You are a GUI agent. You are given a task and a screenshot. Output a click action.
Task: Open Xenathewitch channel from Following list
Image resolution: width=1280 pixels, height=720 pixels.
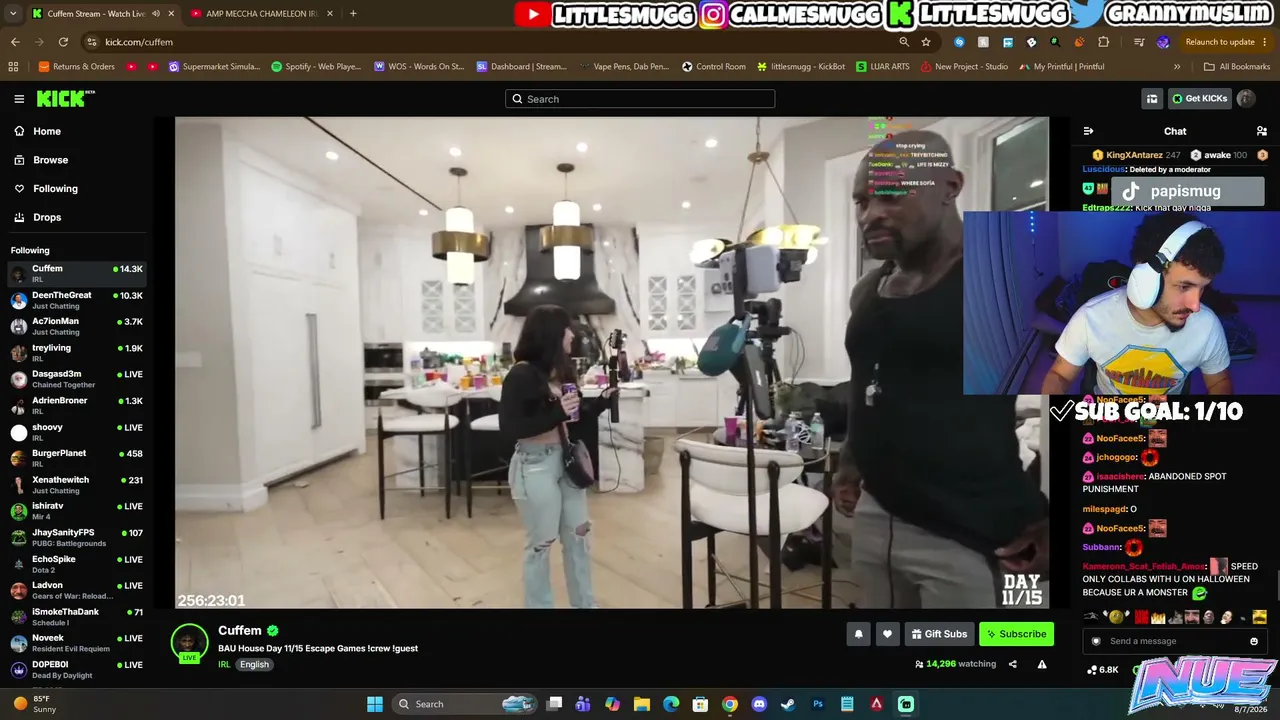tap(77, 485)
